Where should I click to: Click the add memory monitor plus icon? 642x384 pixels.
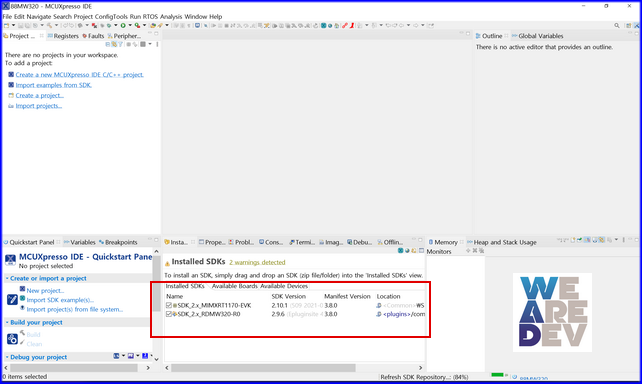[468, 251]
